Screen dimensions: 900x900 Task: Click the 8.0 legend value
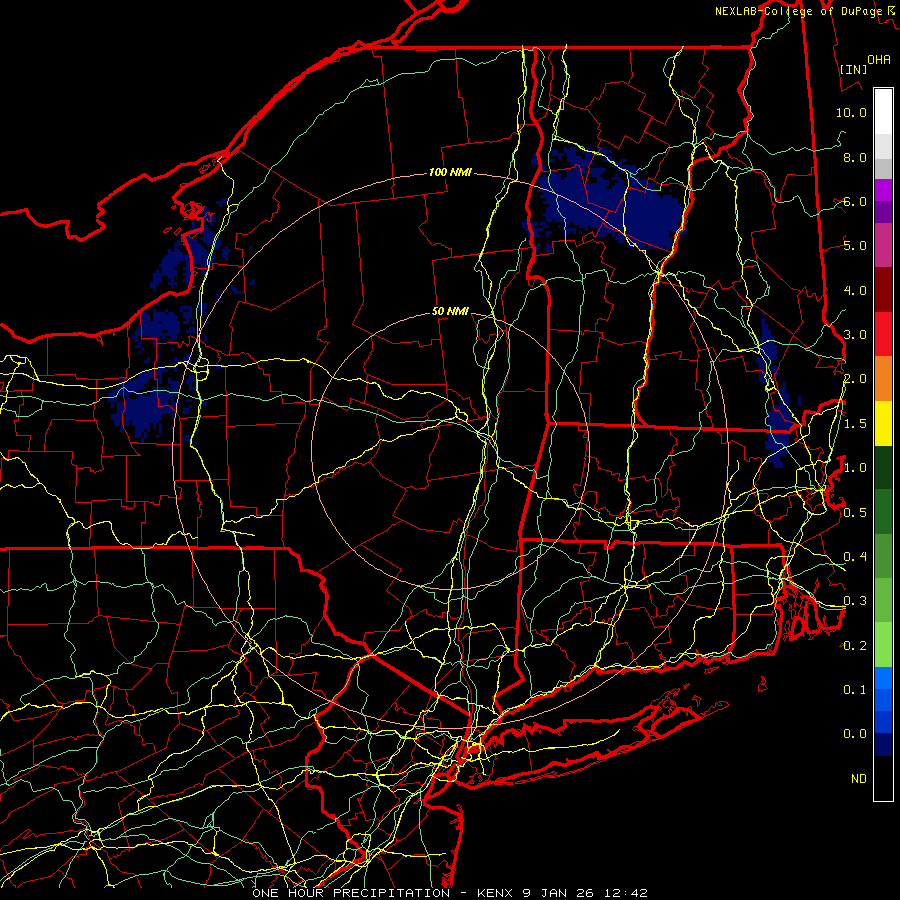[x=855, y=157]
